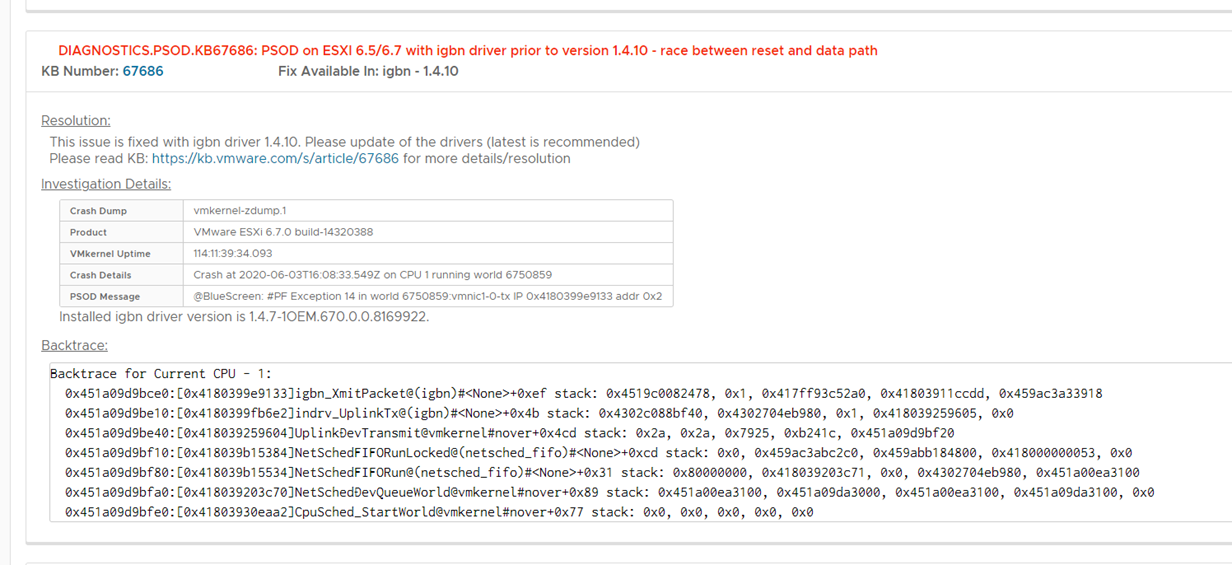
Task: Click 'Backtrace for Current CPU - 1:' line
Action: (161, 374)
